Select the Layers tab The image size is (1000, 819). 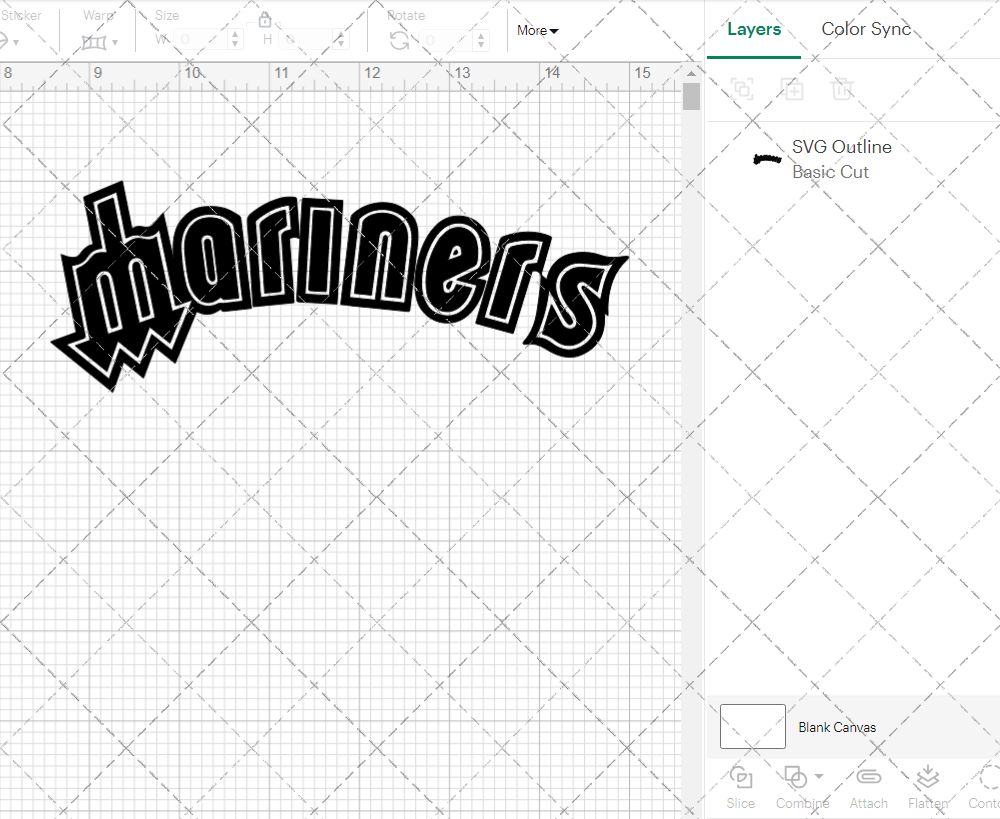[x=754, y=29]
